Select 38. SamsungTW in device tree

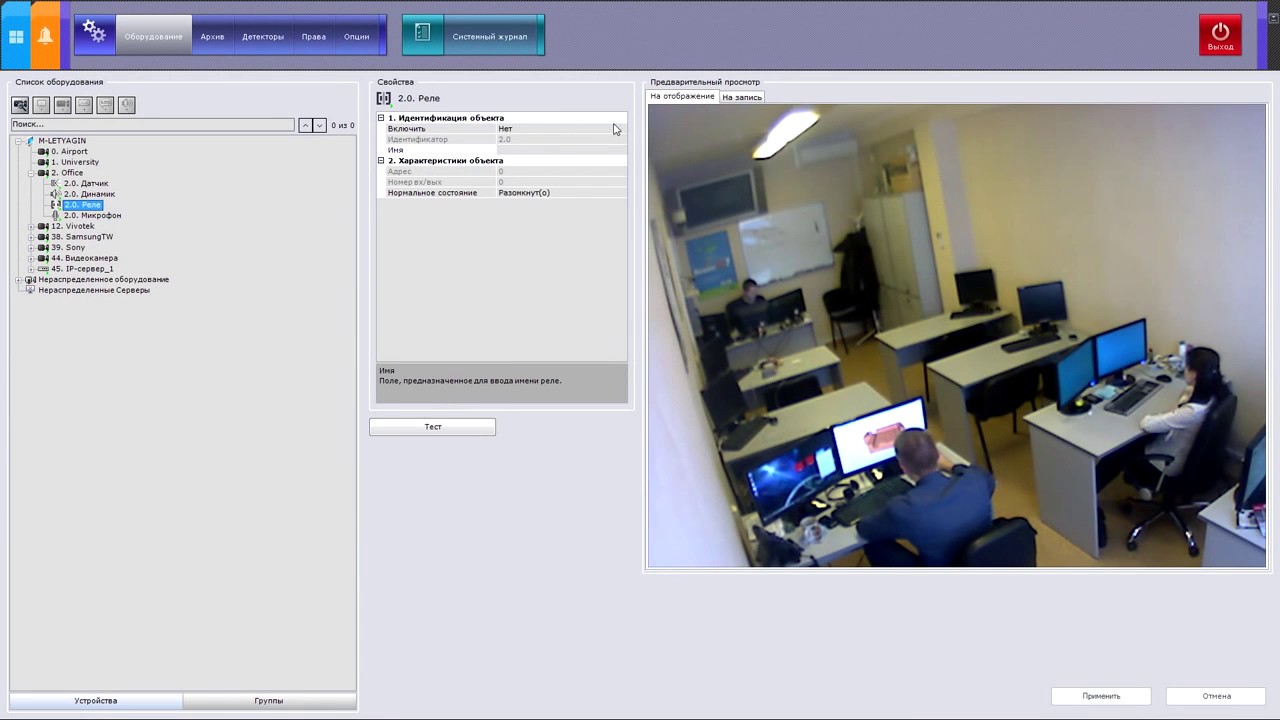pyautogui.click(x=82, y=237)
